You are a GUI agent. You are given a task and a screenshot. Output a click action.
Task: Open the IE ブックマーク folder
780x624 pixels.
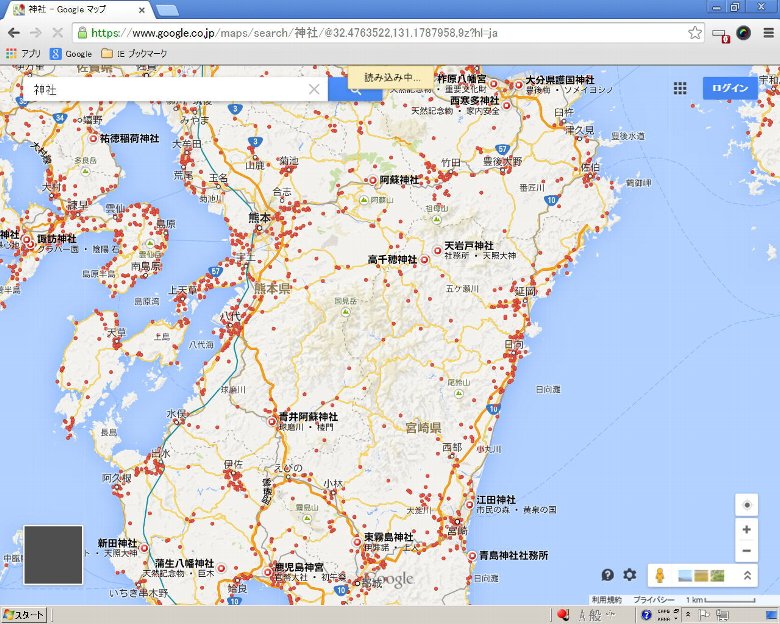[x=134, y=53]
